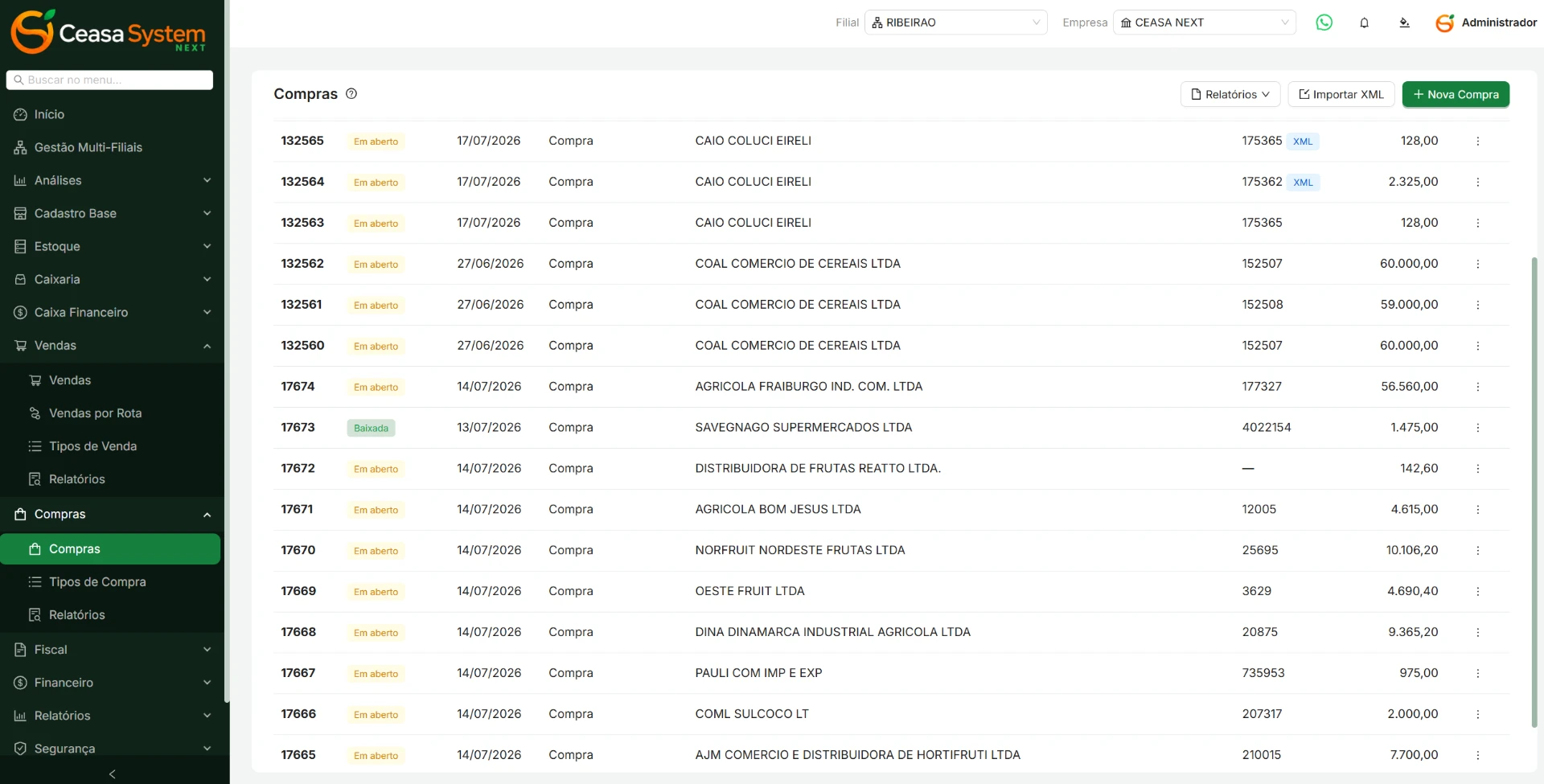
Task: Expand Cadastro Base menu section
Action: (112, 213)
